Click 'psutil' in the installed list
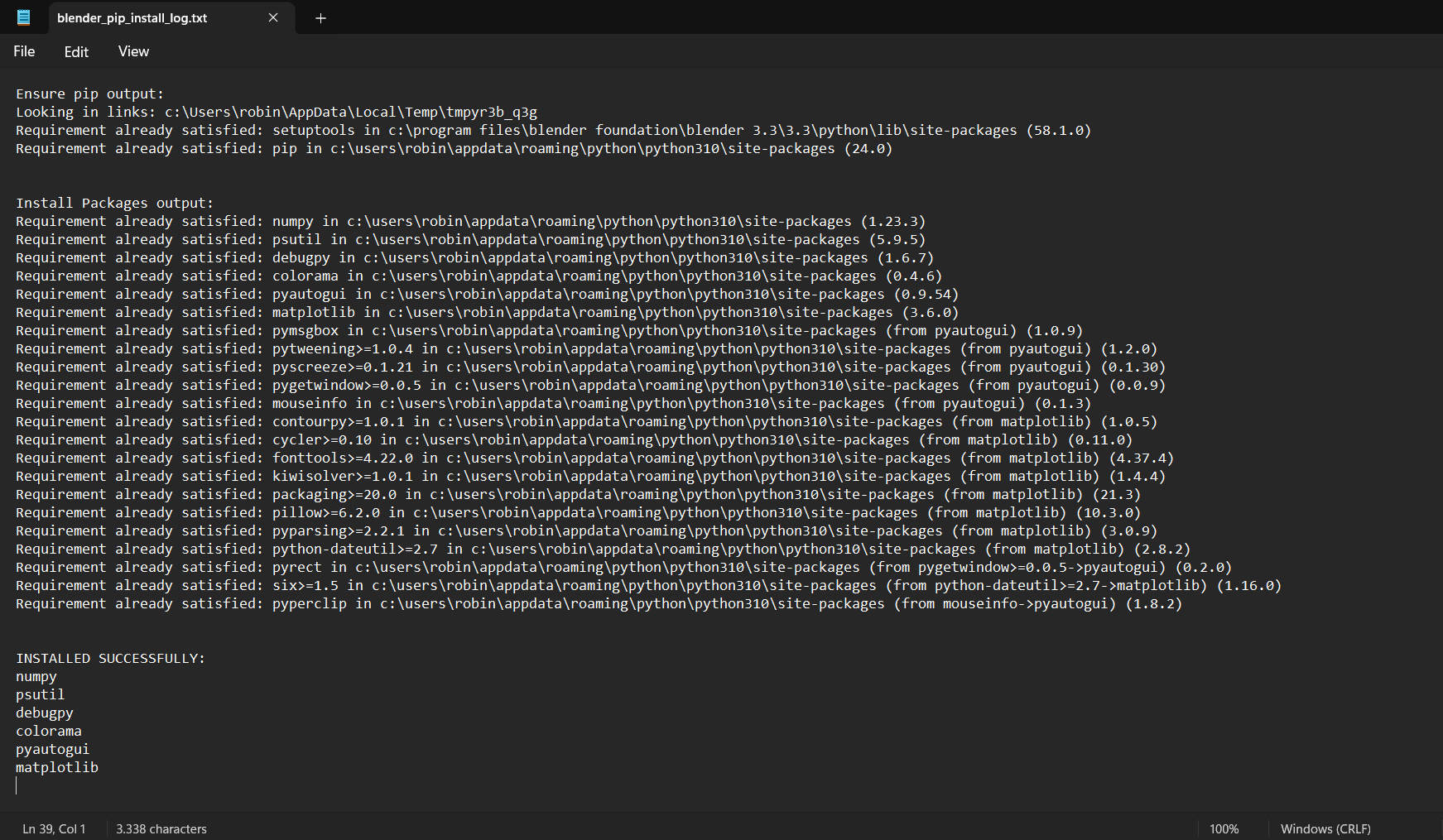The width and height of the screenshot is (1443, 840). (40, 694)
